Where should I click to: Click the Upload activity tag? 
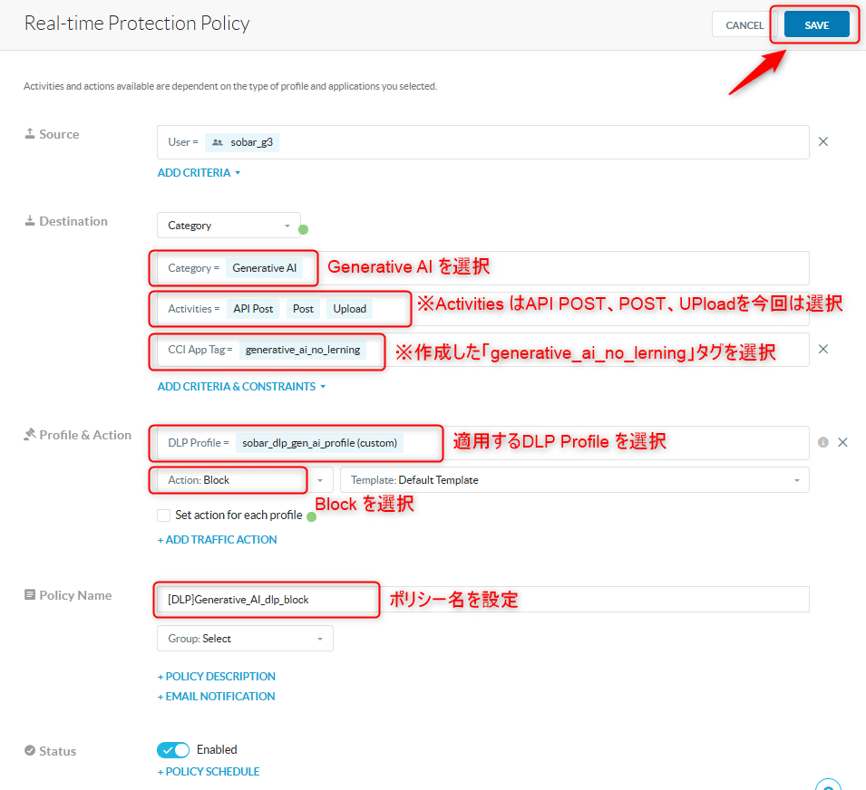click(350, 309)
